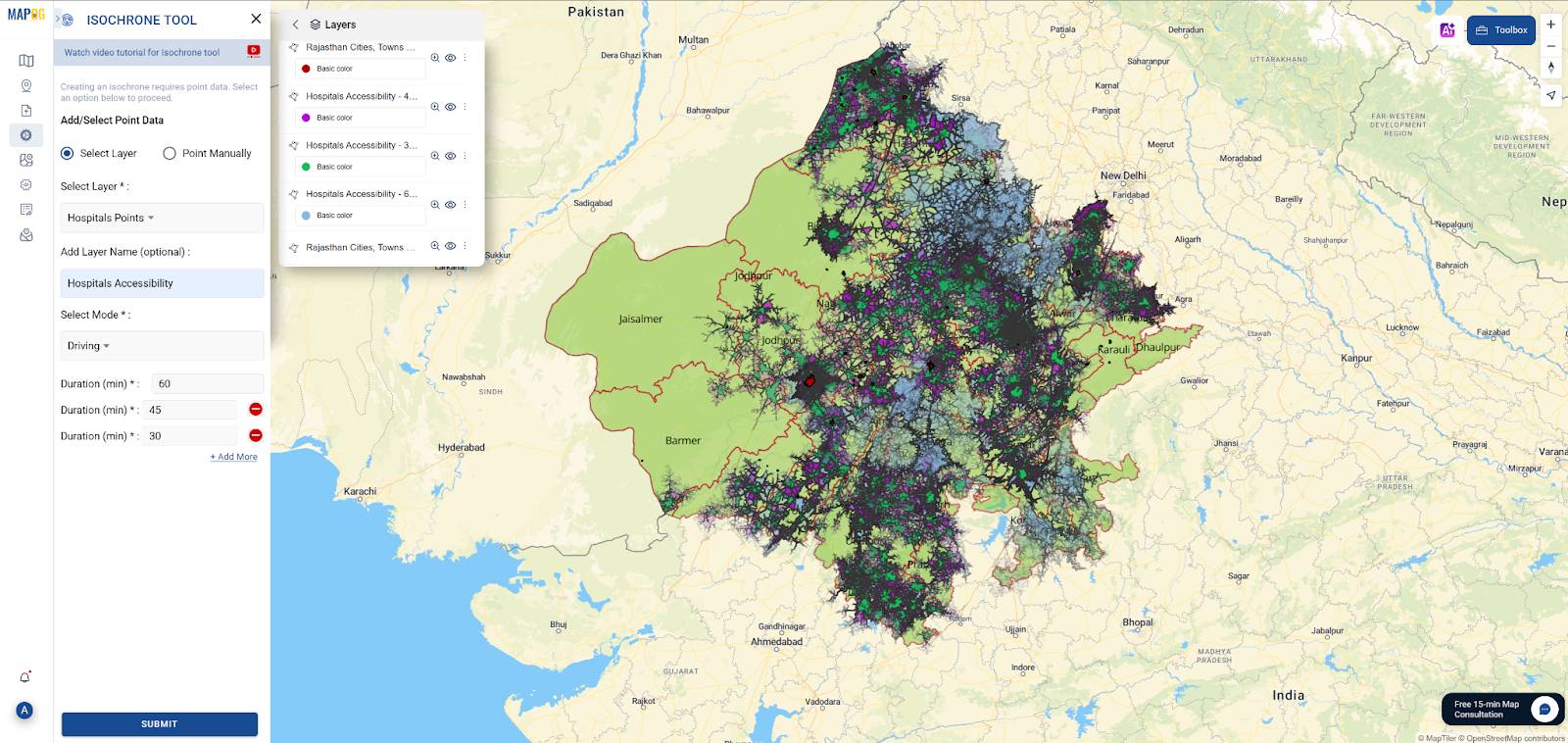The image size is (1568, 743).
Task: Zoom to Hospitals Accessibility - 3... layer
Action: (435, 156)
